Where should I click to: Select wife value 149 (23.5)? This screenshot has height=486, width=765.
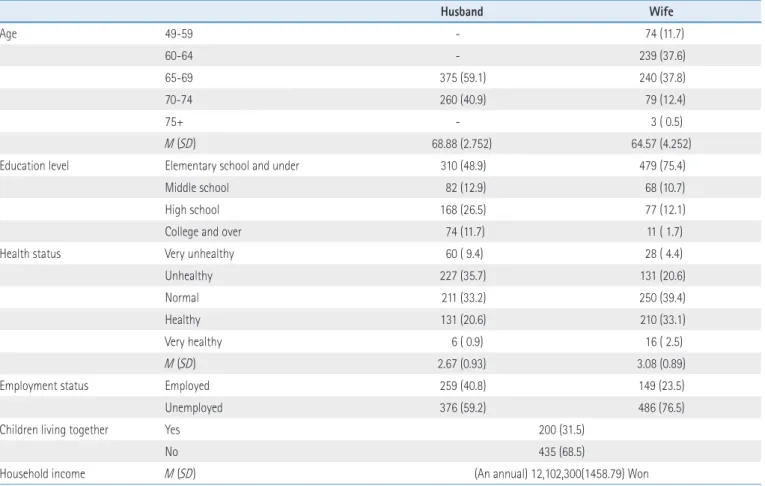coord(662,385)
